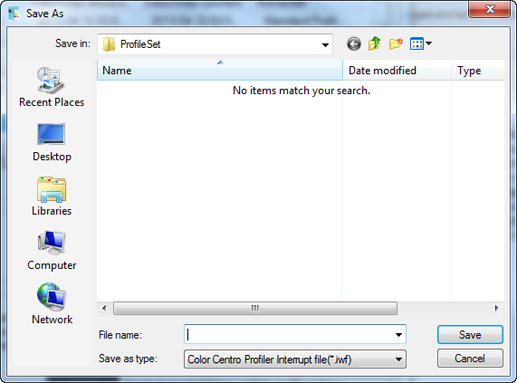Go back to last folder visited
Viewport: 517px width, 383px height.
354,44
